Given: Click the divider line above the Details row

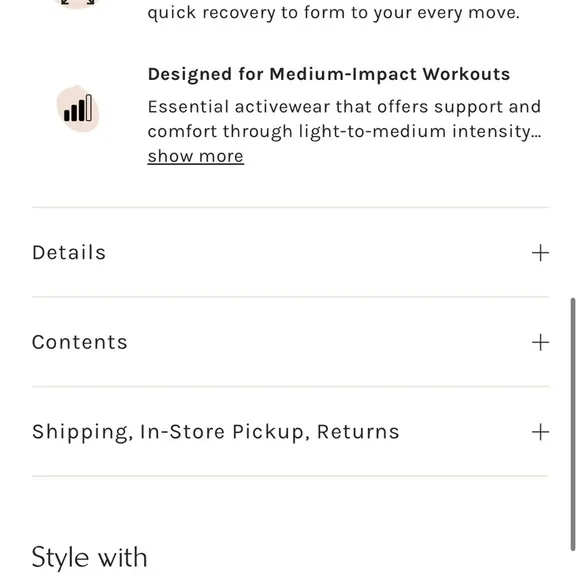Looking at the screenshot, I should point(290,208).
